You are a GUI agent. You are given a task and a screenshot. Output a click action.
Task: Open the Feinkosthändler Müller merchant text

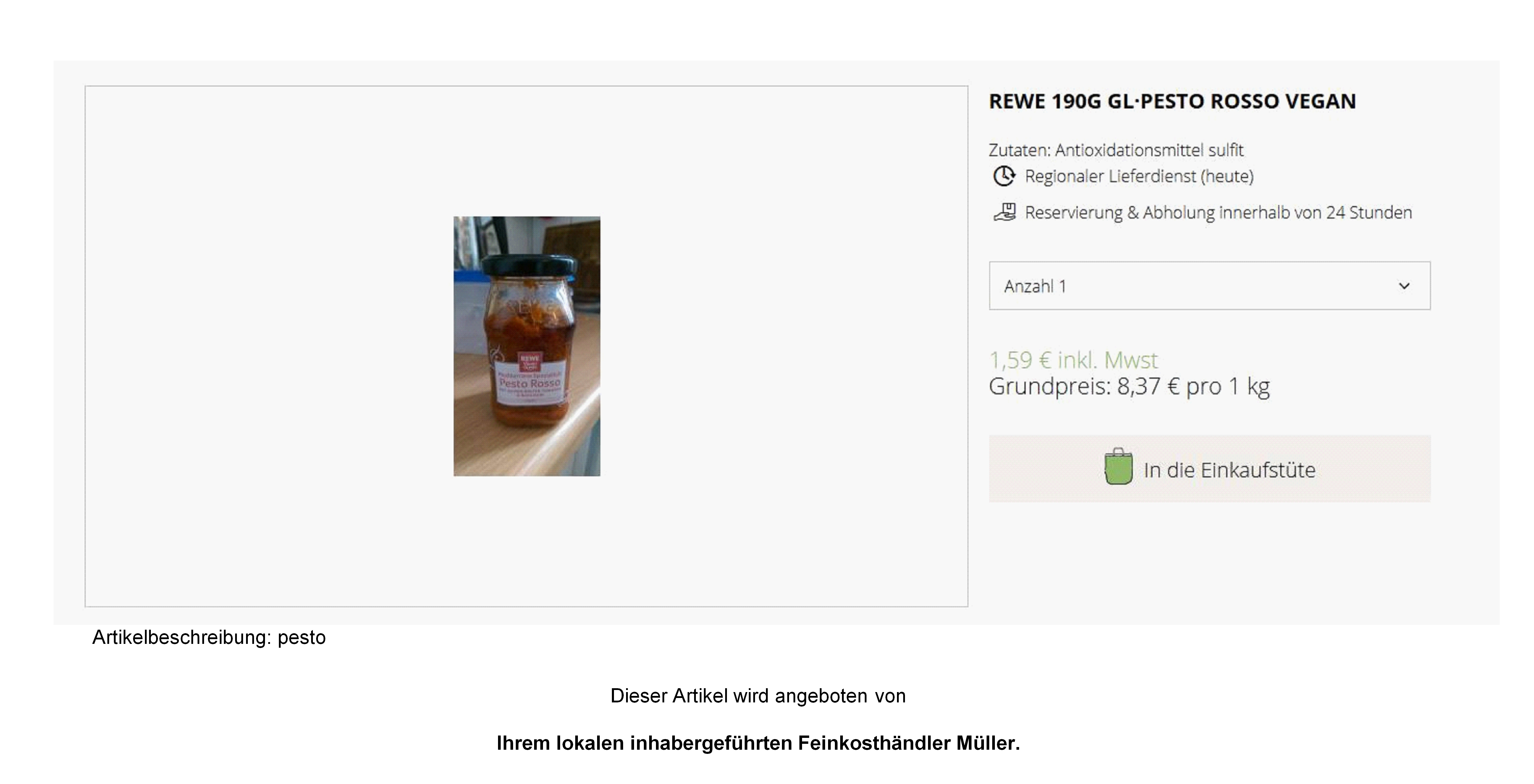pyautogui.click(x=758, y=743)
